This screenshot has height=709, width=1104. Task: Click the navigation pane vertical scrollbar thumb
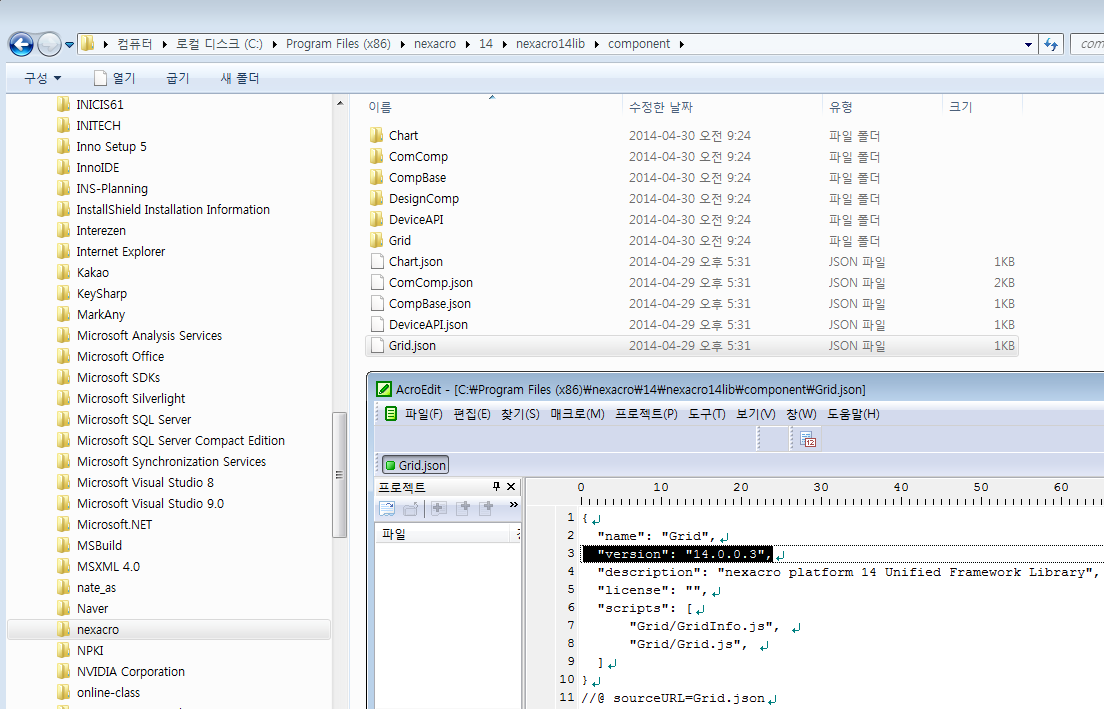[339, 475]
